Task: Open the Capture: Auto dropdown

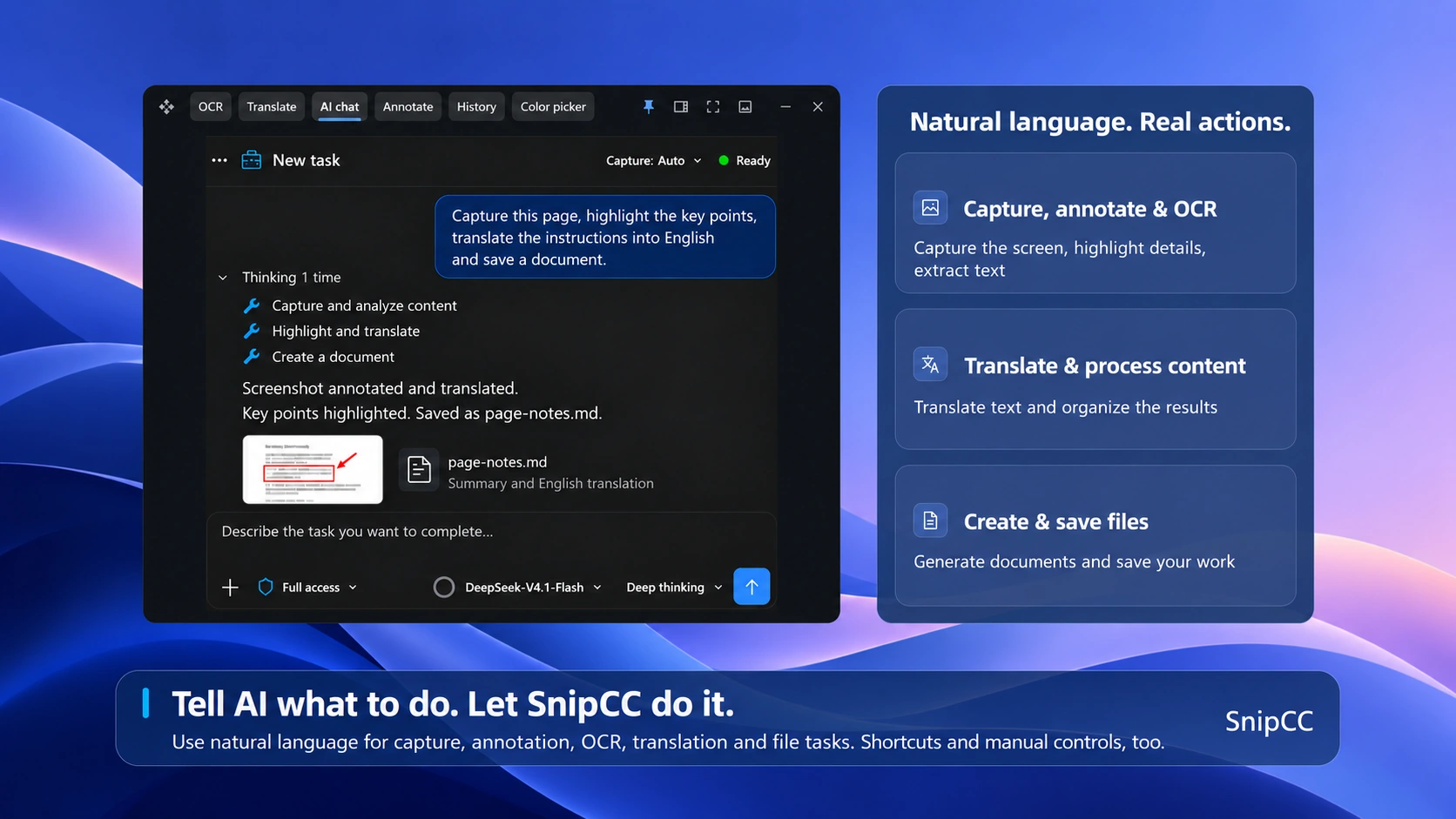Action: 654,160
